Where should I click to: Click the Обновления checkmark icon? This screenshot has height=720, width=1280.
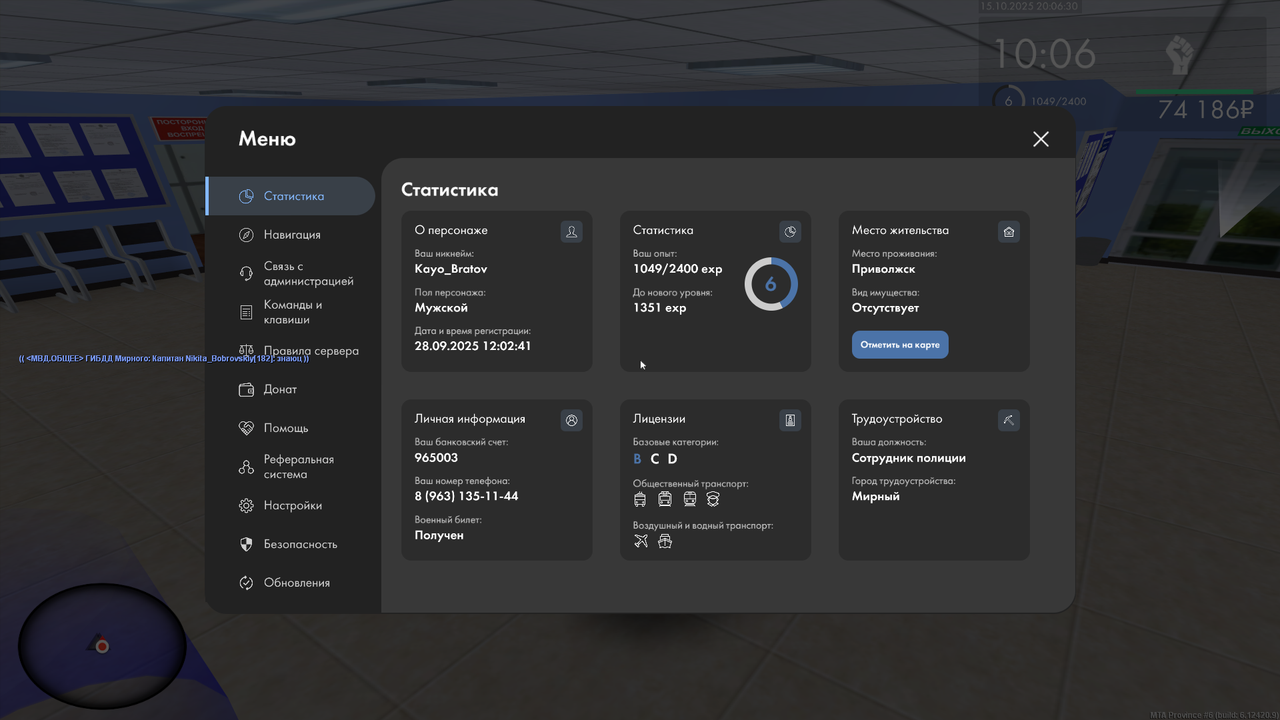[247, 583]
